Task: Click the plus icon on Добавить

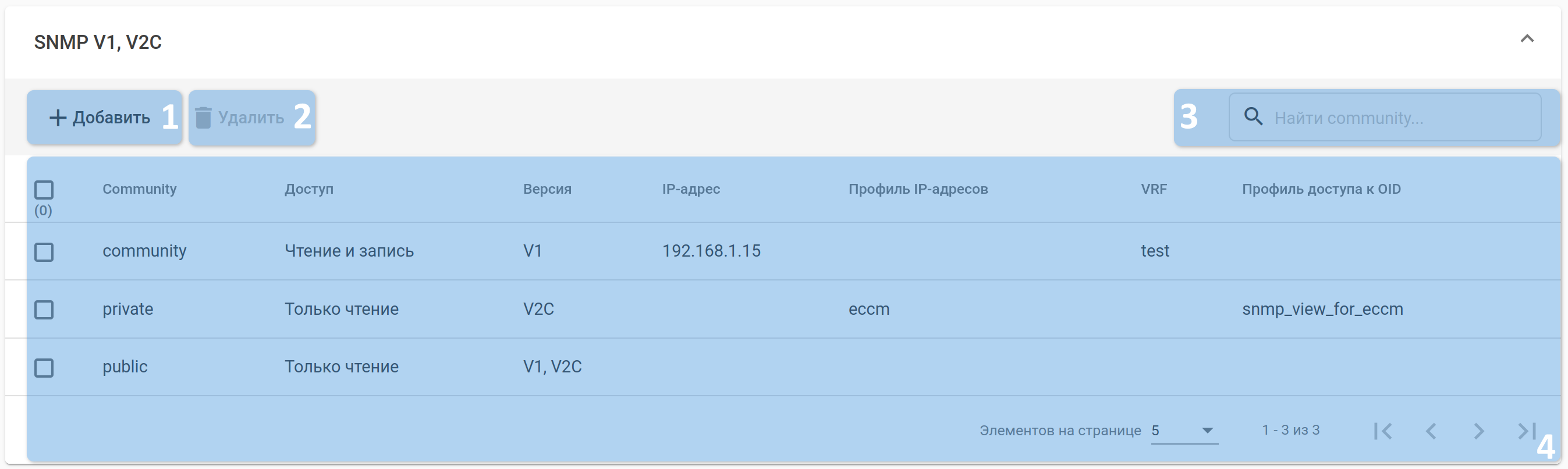Action: coord(58,118)
